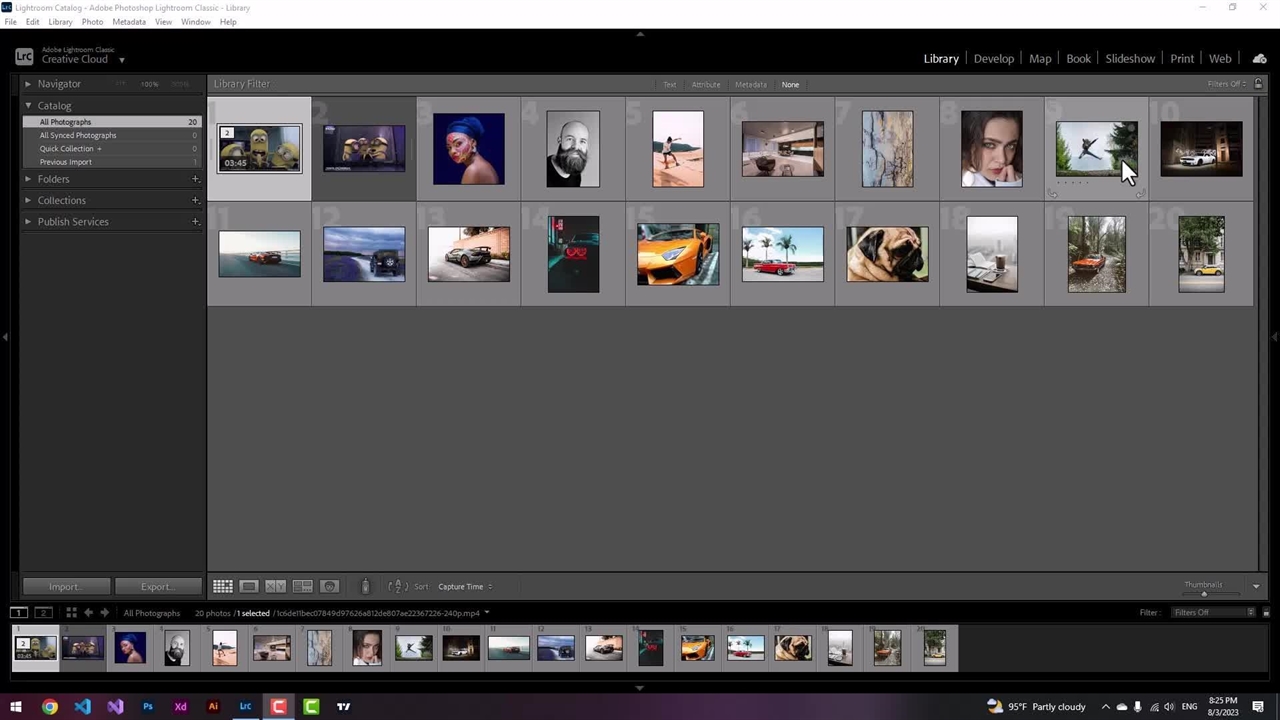Toggle the A-Z sort direction
Image resolution: width=1280 pixels, height=720 pixels.
396,587
